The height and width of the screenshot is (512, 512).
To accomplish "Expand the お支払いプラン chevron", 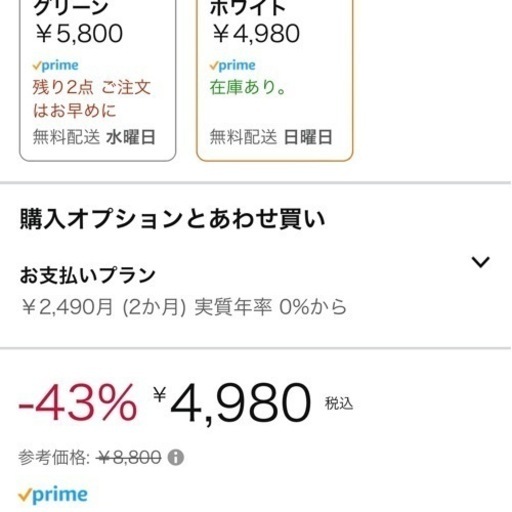I will (x=480, y=262).
